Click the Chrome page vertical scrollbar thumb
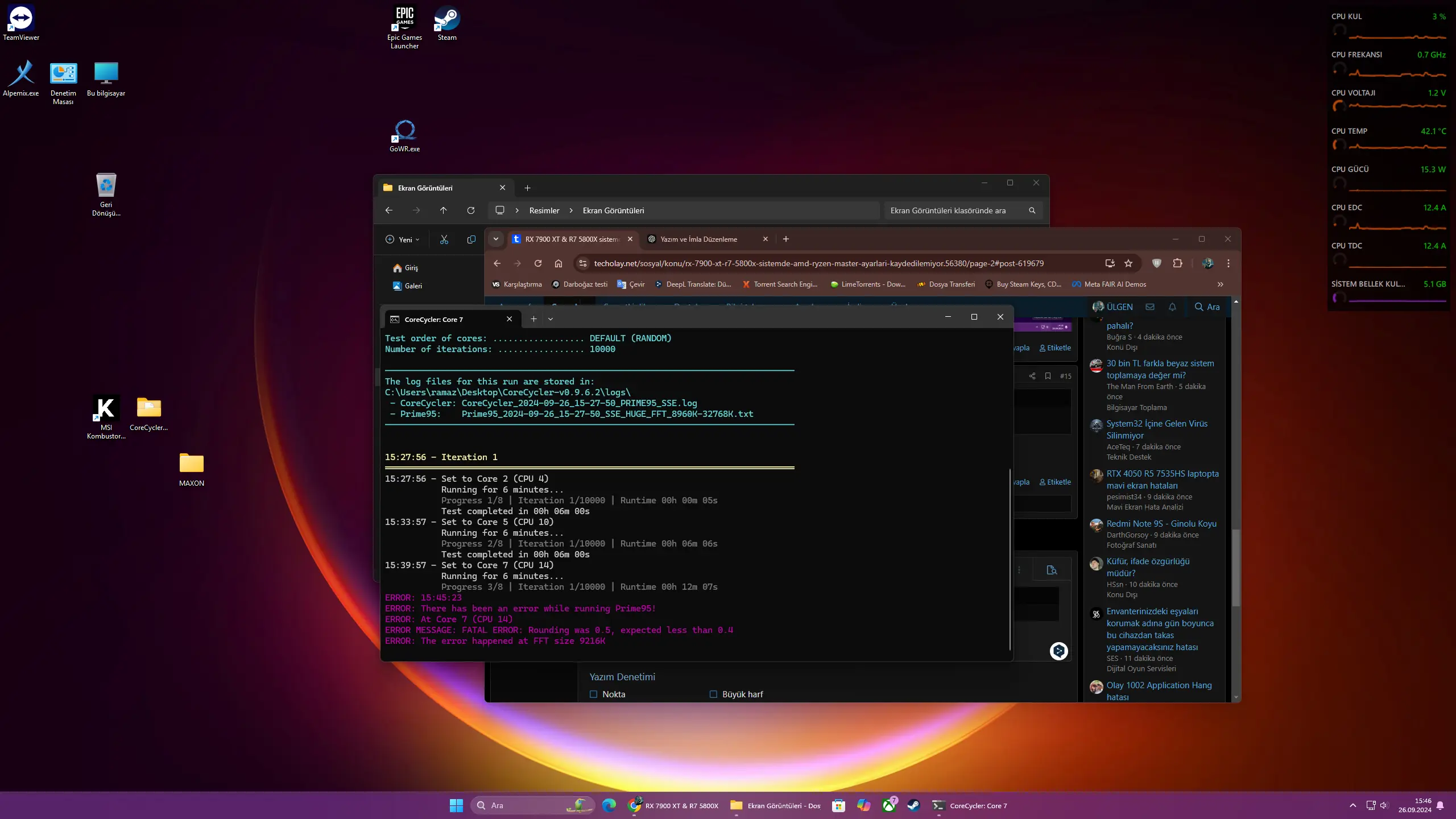 tap(1236, 568)
